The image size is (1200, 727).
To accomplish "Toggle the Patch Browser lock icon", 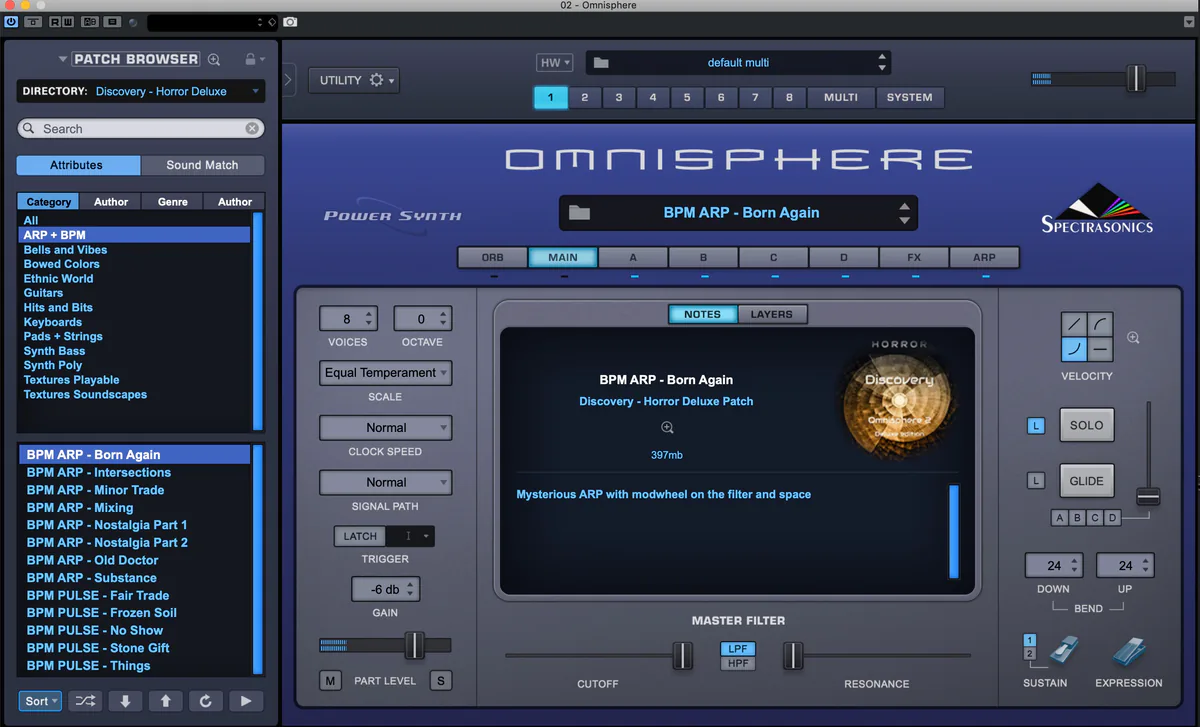I will 250,60.
